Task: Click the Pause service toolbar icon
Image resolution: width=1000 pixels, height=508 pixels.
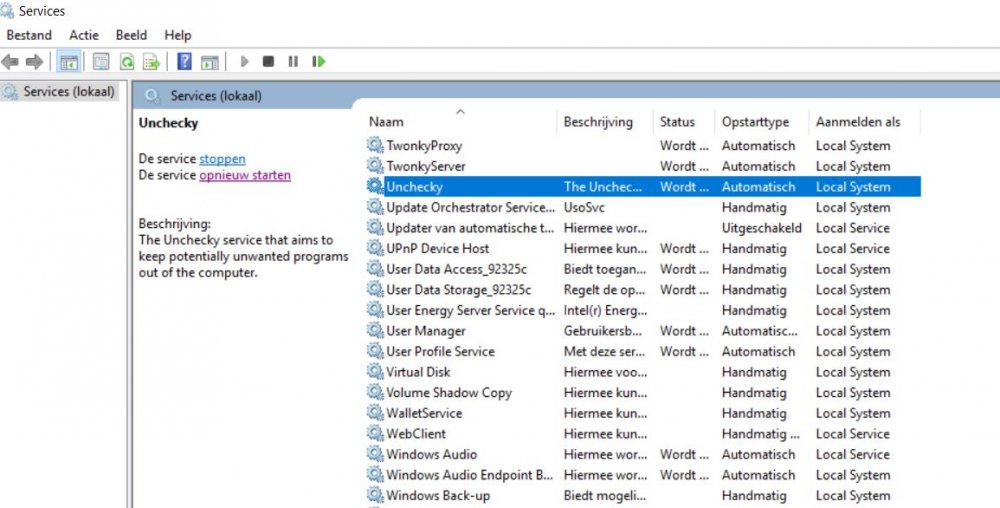Action: pos(293,62)
